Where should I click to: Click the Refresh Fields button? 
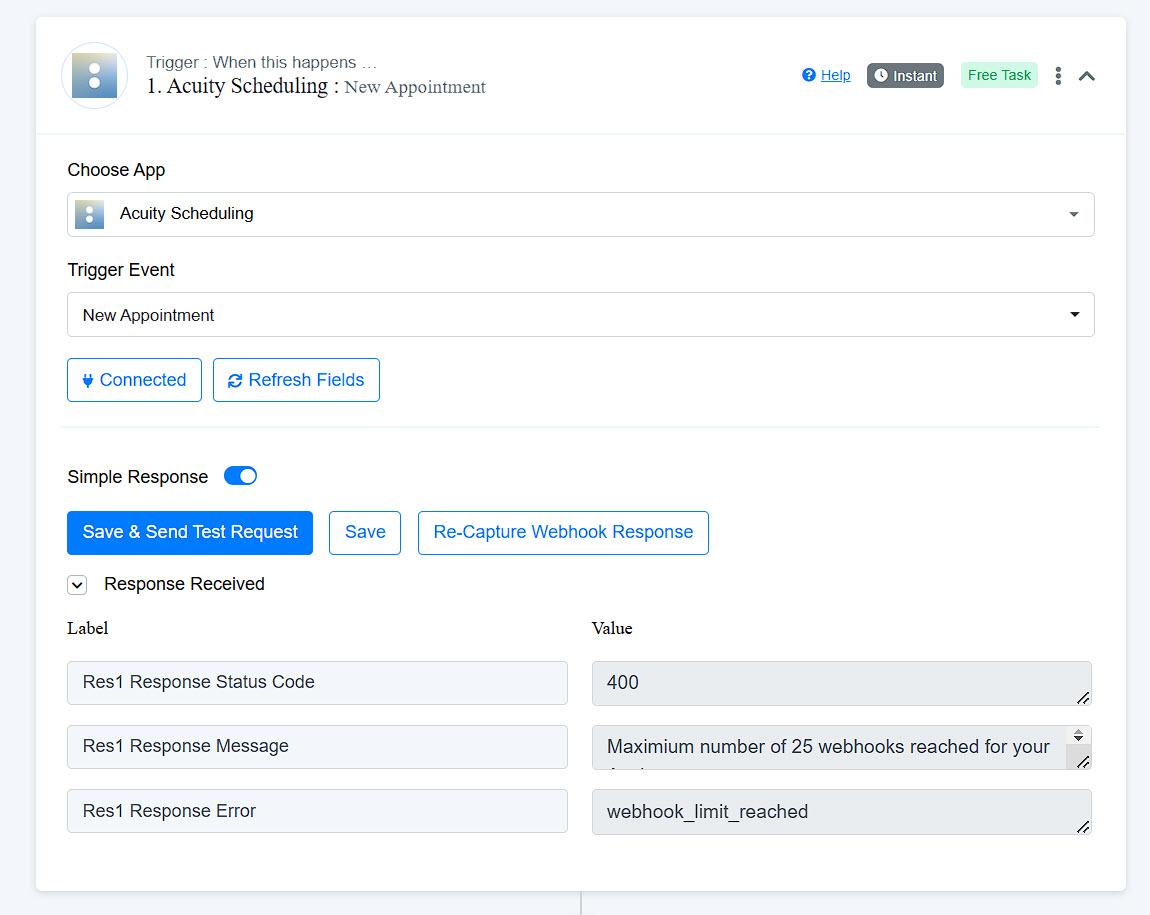point(296,380)
